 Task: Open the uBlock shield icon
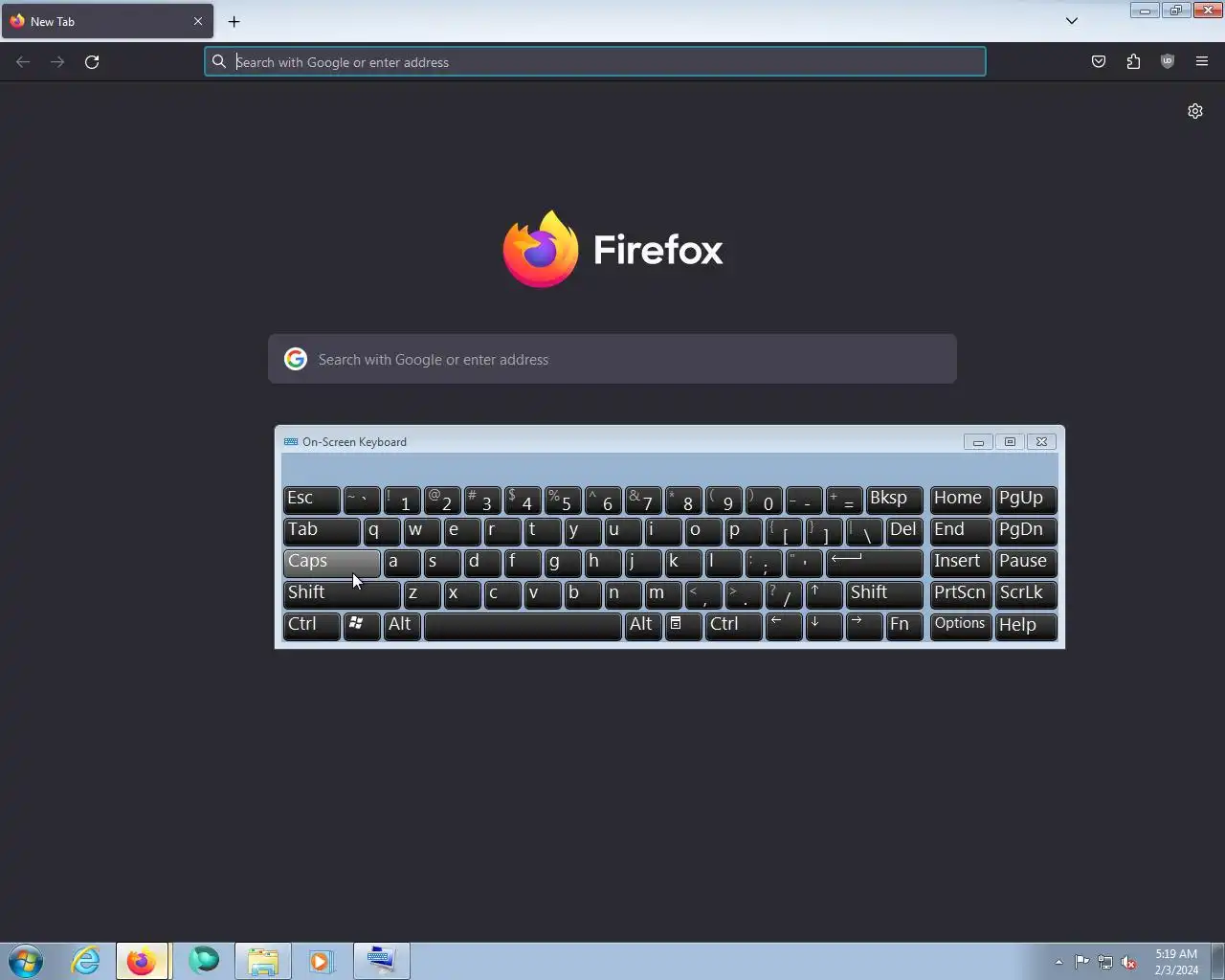[x=1168, y=62]
